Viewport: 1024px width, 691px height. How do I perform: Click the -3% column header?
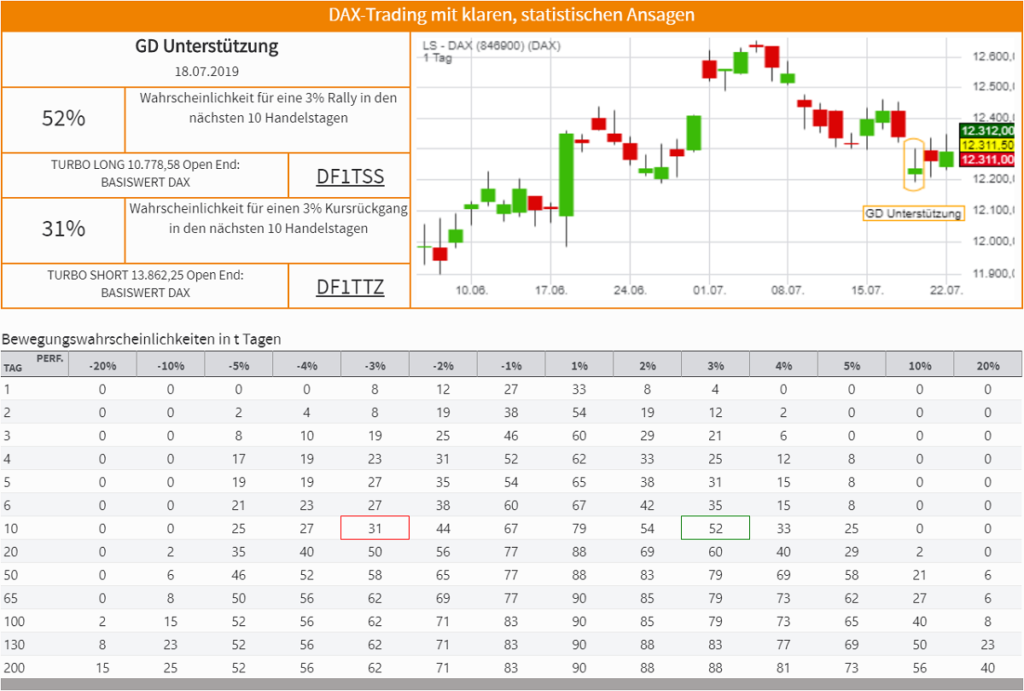(x=375, y=366)
